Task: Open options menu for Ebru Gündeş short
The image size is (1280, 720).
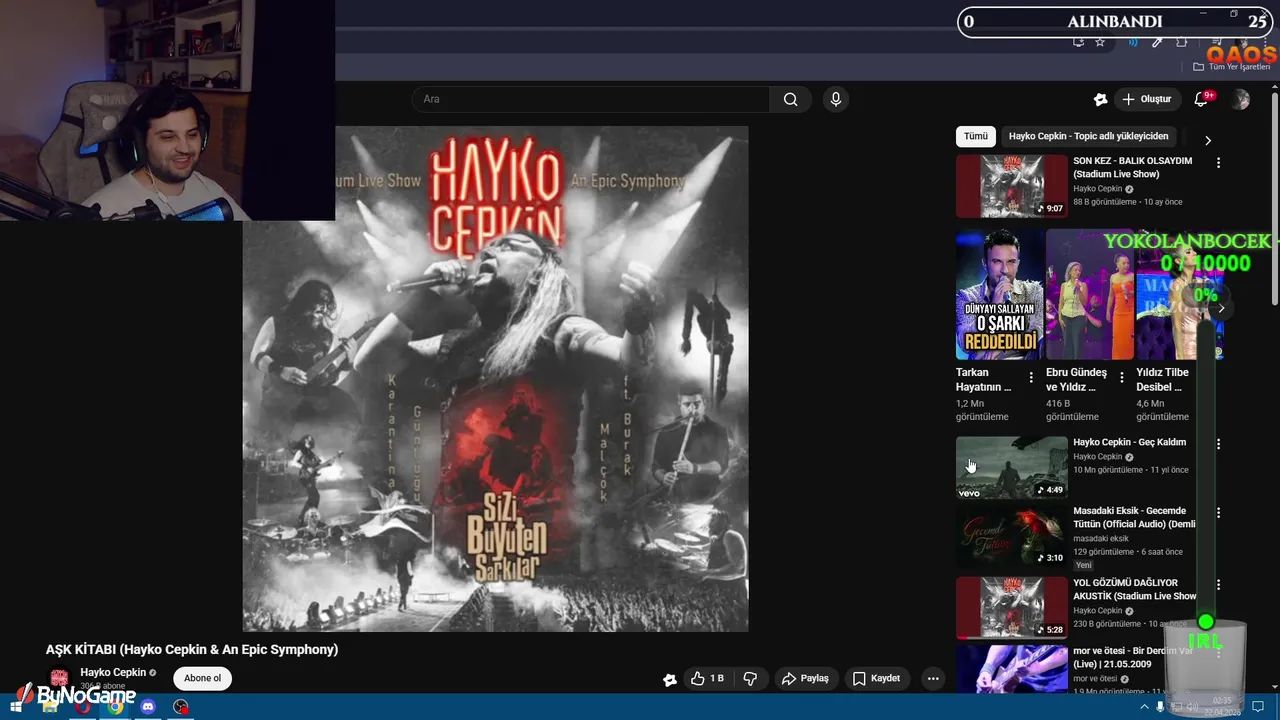Action: coord(1121,378)
